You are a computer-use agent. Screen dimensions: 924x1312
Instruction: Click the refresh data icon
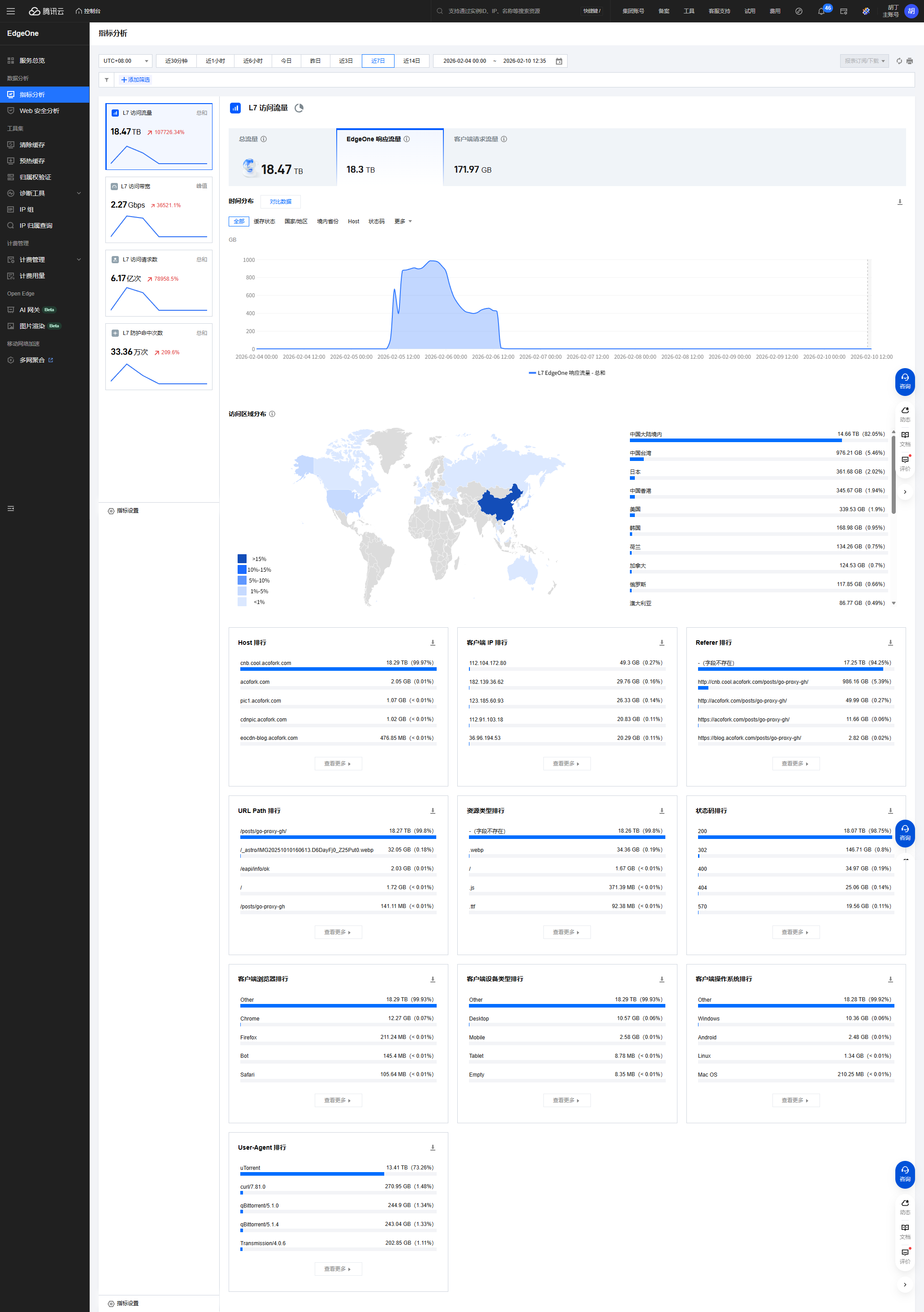coord(899,61)
